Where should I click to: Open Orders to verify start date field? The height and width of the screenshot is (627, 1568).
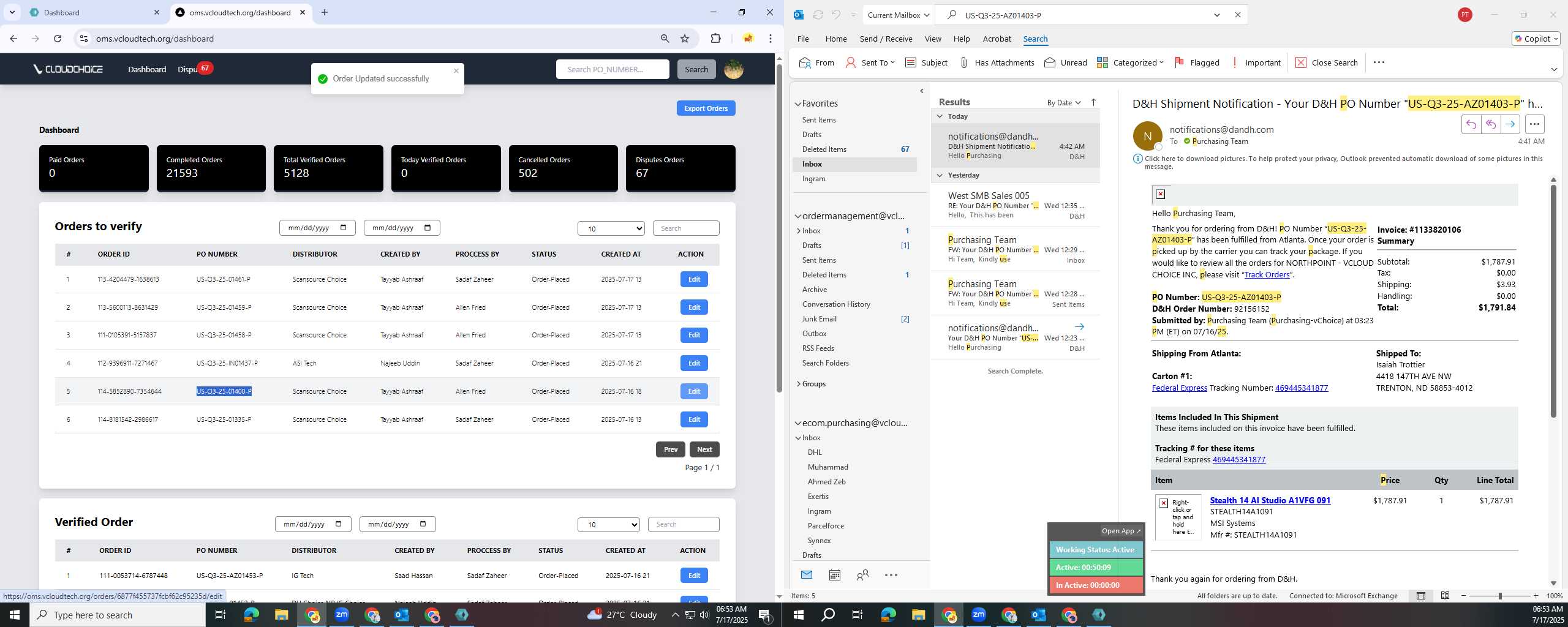(x=317, y=228)
